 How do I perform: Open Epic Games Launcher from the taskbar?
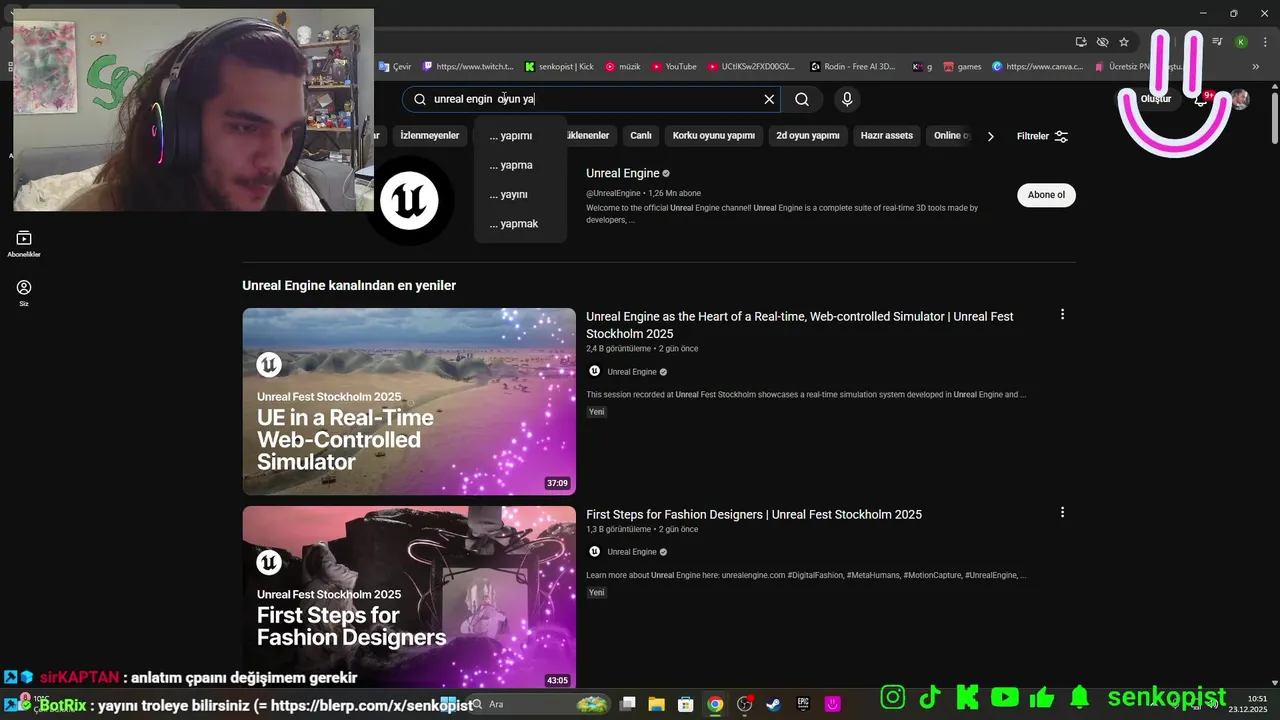(803, 704)
